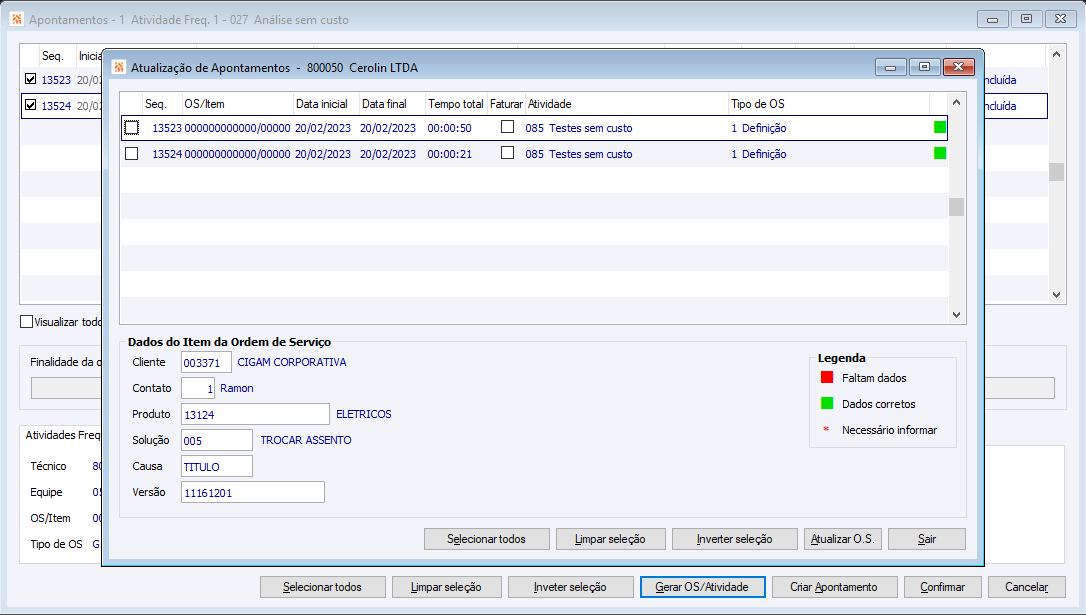
Task: Click green status square for row 13524
Action: [940, 153]
